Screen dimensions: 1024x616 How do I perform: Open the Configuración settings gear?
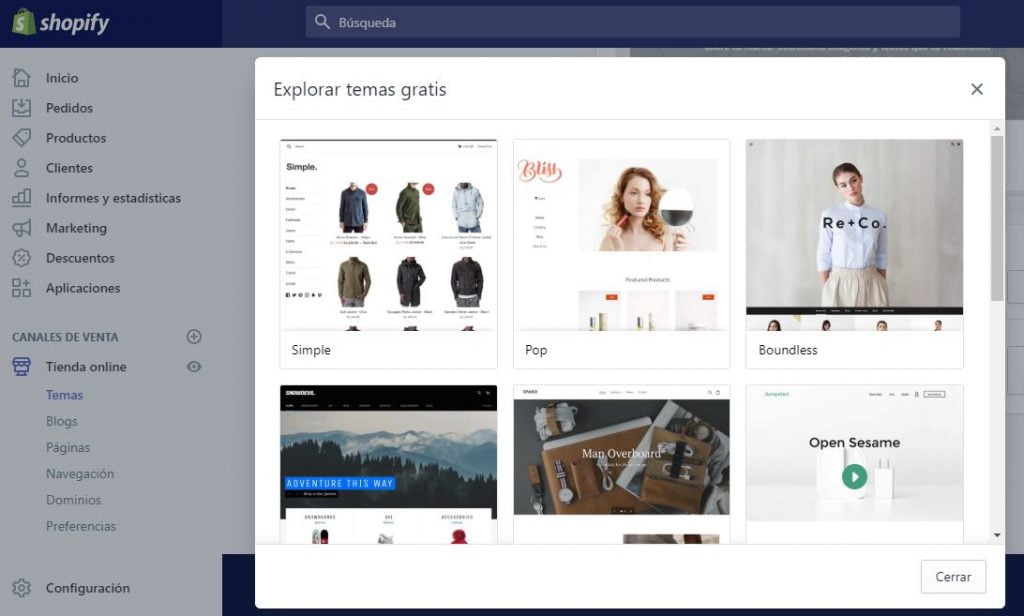(x=19, y=588)
